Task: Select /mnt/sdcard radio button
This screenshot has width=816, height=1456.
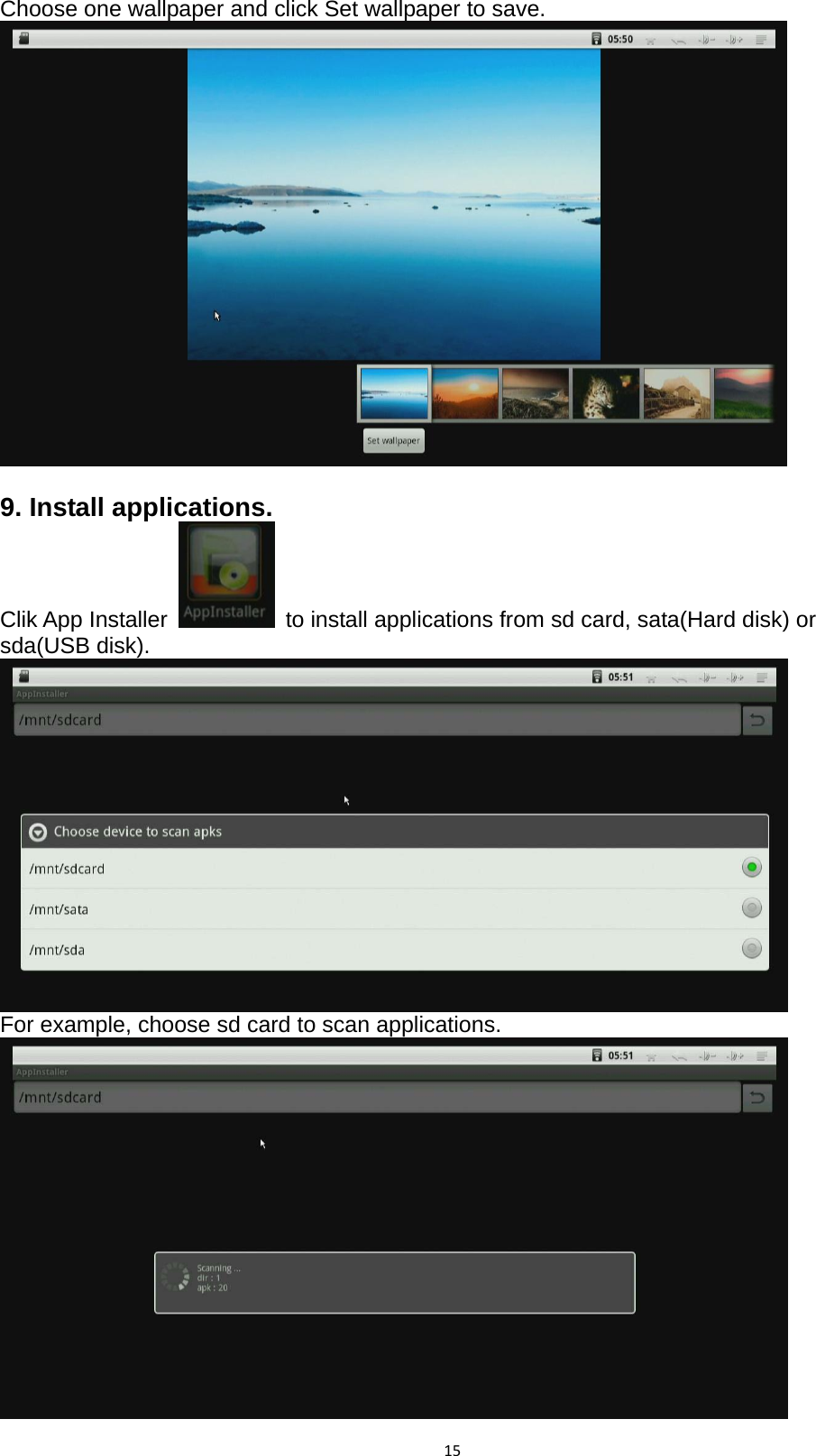Action: coord(752,868)
